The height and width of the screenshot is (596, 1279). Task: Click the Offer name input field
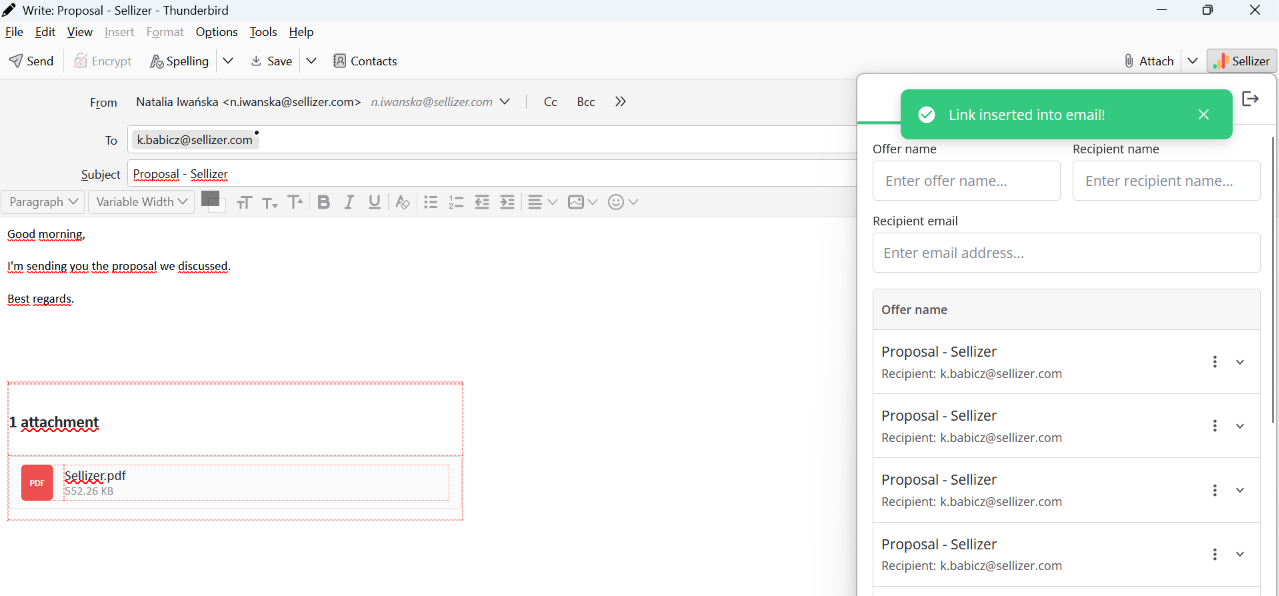(967, 181)
